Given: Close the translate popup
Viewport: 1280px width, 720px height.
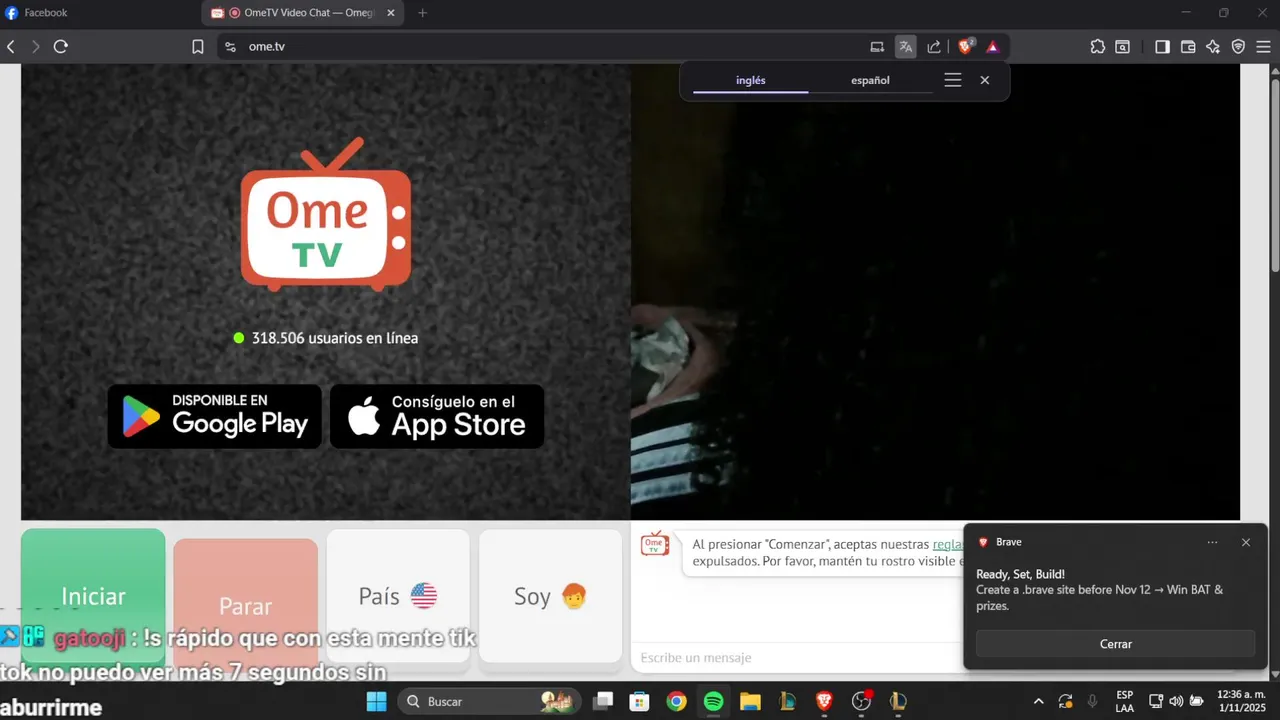Looking at the screenshot, I should [x=985, y=80].
